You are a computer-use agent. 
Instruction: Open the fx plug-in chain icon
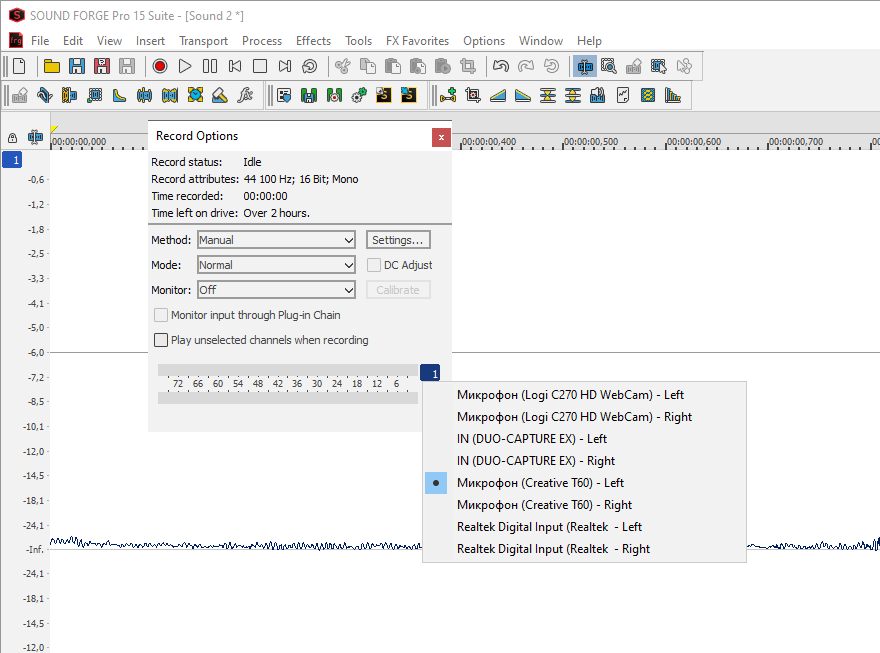click(245, 95)
